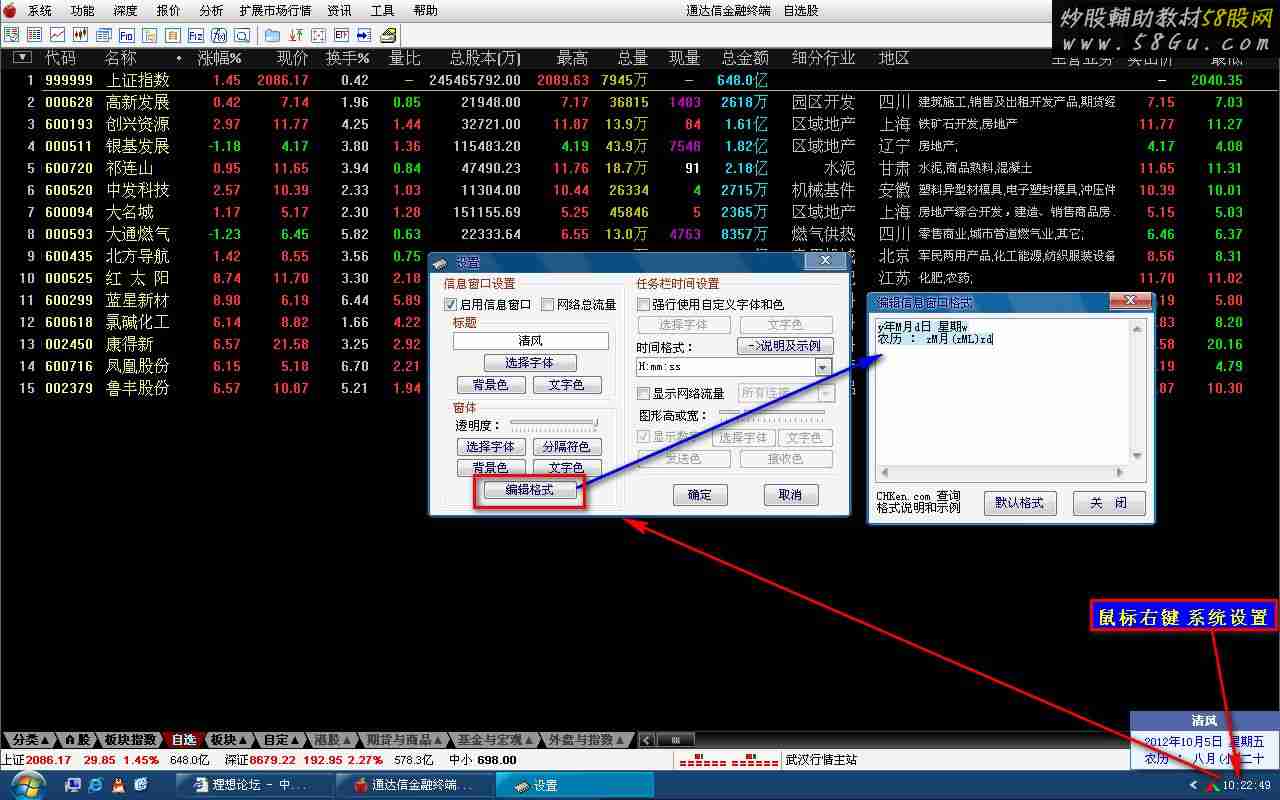The width and height of the screenshot is (1280, 800).
Task: Open the f(x) formula toolbar icon
Action: click(x=218, y=35)
